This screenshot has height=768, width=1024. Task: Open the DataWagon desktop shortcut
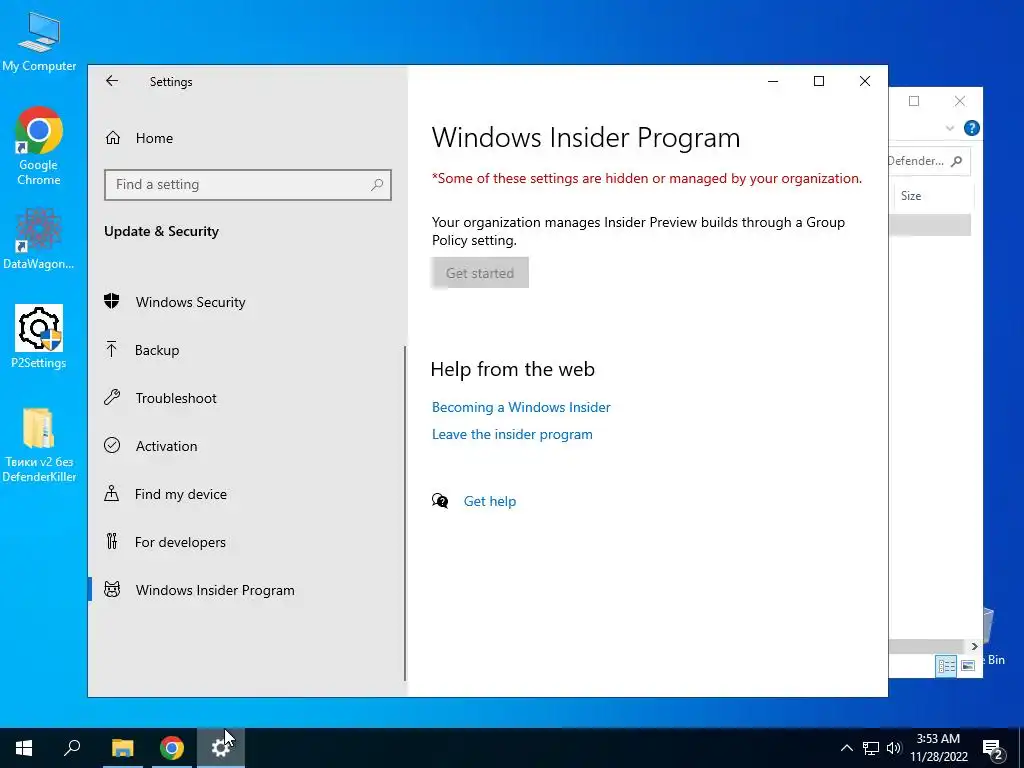click(39, 239)
